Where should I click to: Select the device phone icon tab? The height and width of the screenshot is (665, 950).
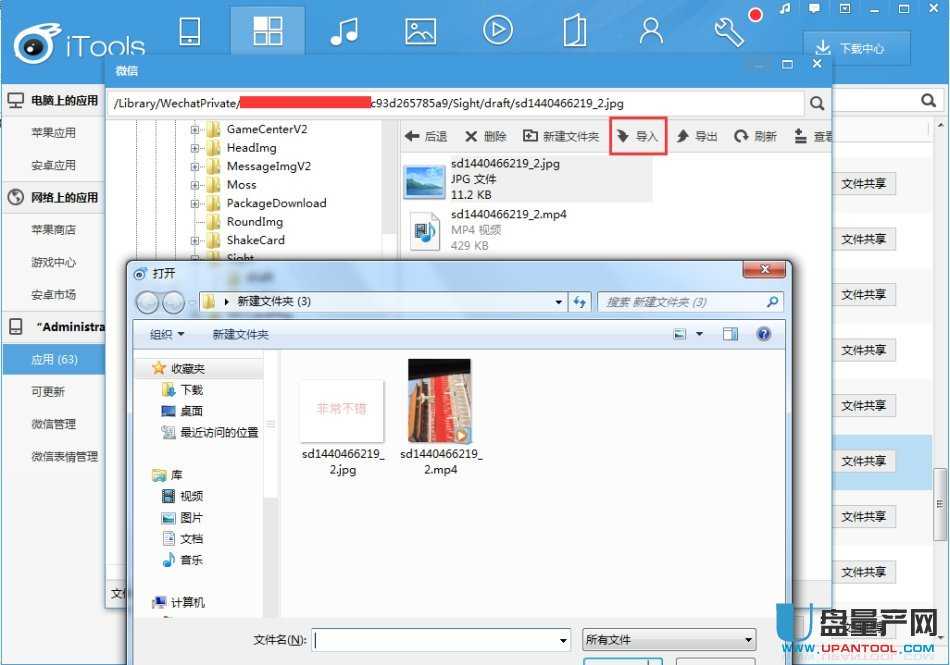tap(190, 31)
